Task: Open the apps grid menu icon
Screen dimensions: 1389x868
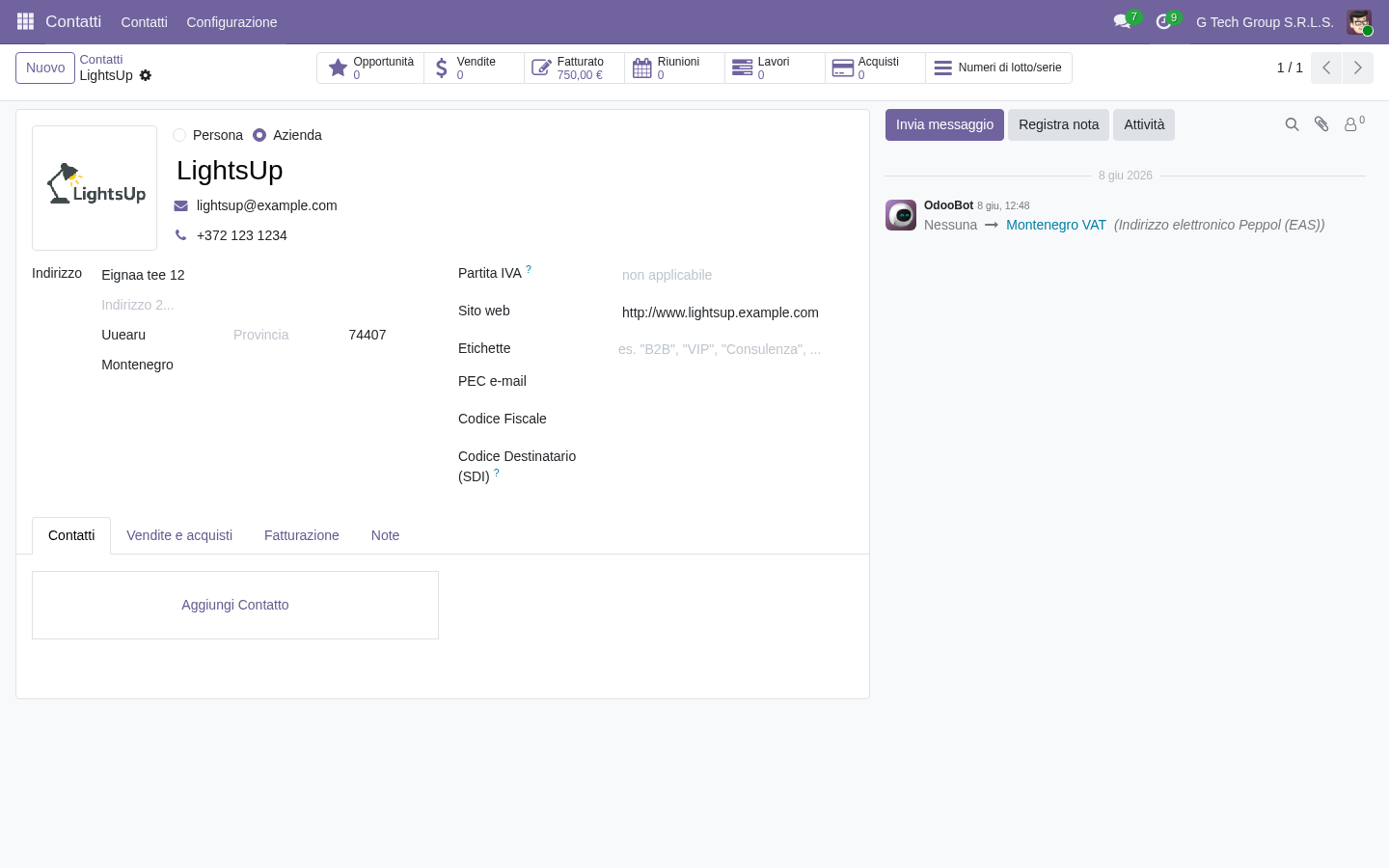Action: pyautogui.click(x=25, y=21)
